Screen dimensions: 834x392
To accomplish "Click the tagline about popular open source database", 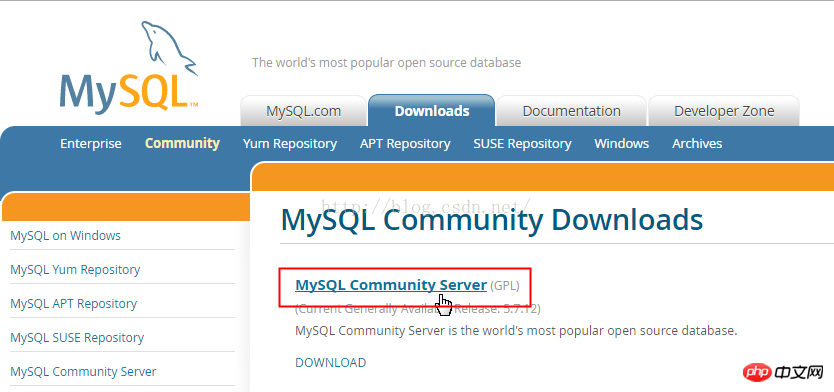I will click(x=386, y=63).
